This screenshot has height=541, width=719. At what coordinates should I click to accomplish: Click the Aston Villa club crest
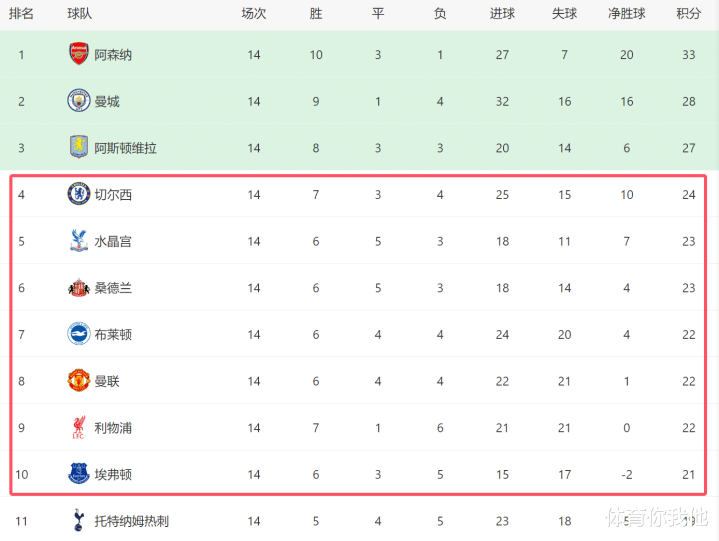point(78,147)
